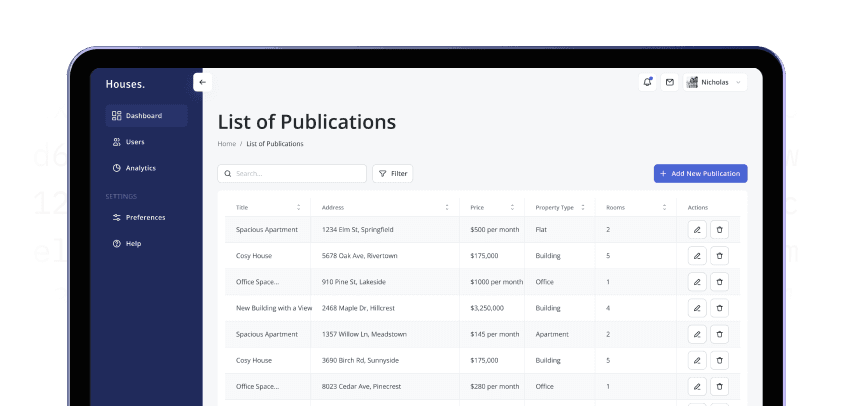Viewport: 851px width, 406px height.
Task: Delete the 3690 Birch Rd listing
Action: click(x=720, y=360)
